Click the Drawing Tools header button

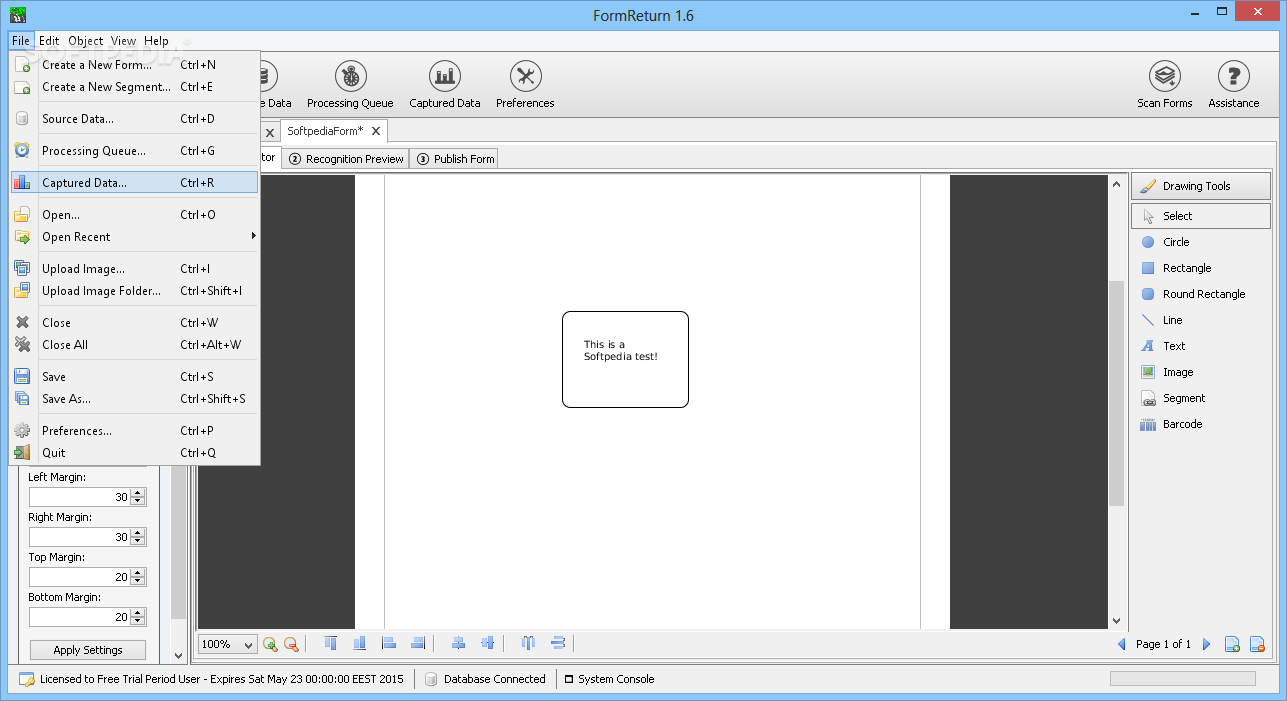[x=1201, y=186]
